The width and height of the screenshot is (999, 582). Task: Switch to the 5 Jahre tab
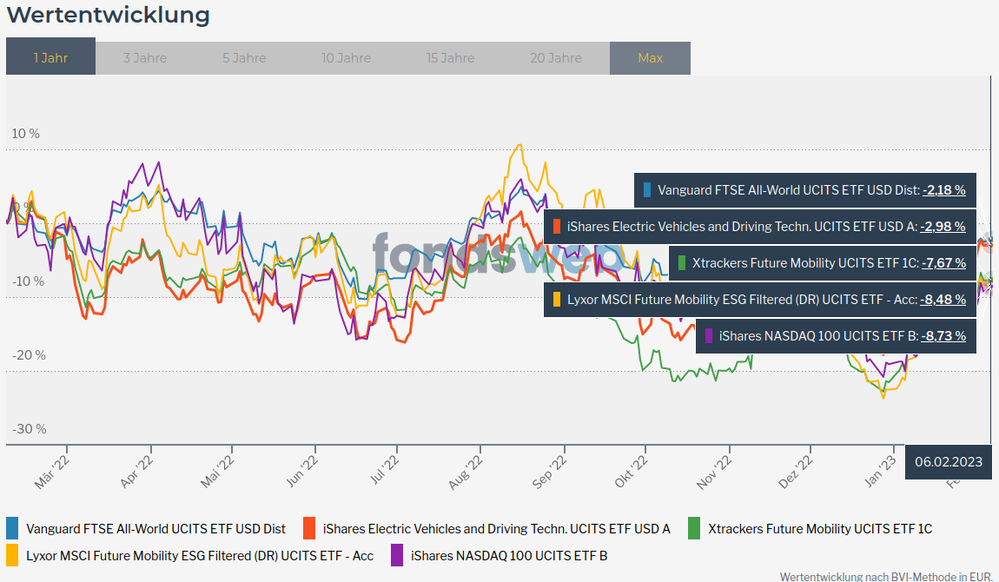245,58
